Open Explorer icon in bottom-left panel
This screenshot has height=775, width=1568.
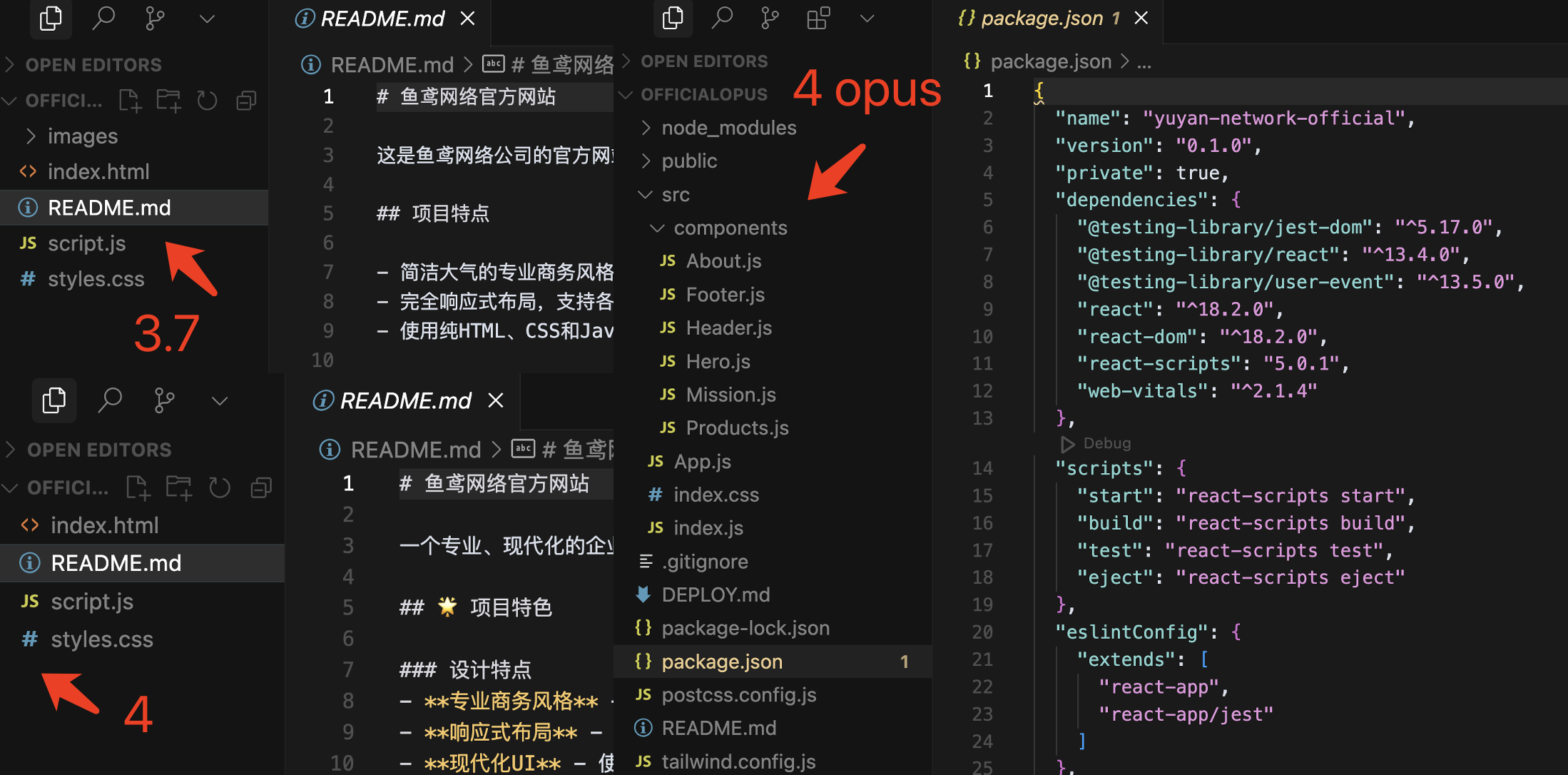point(54,400)
